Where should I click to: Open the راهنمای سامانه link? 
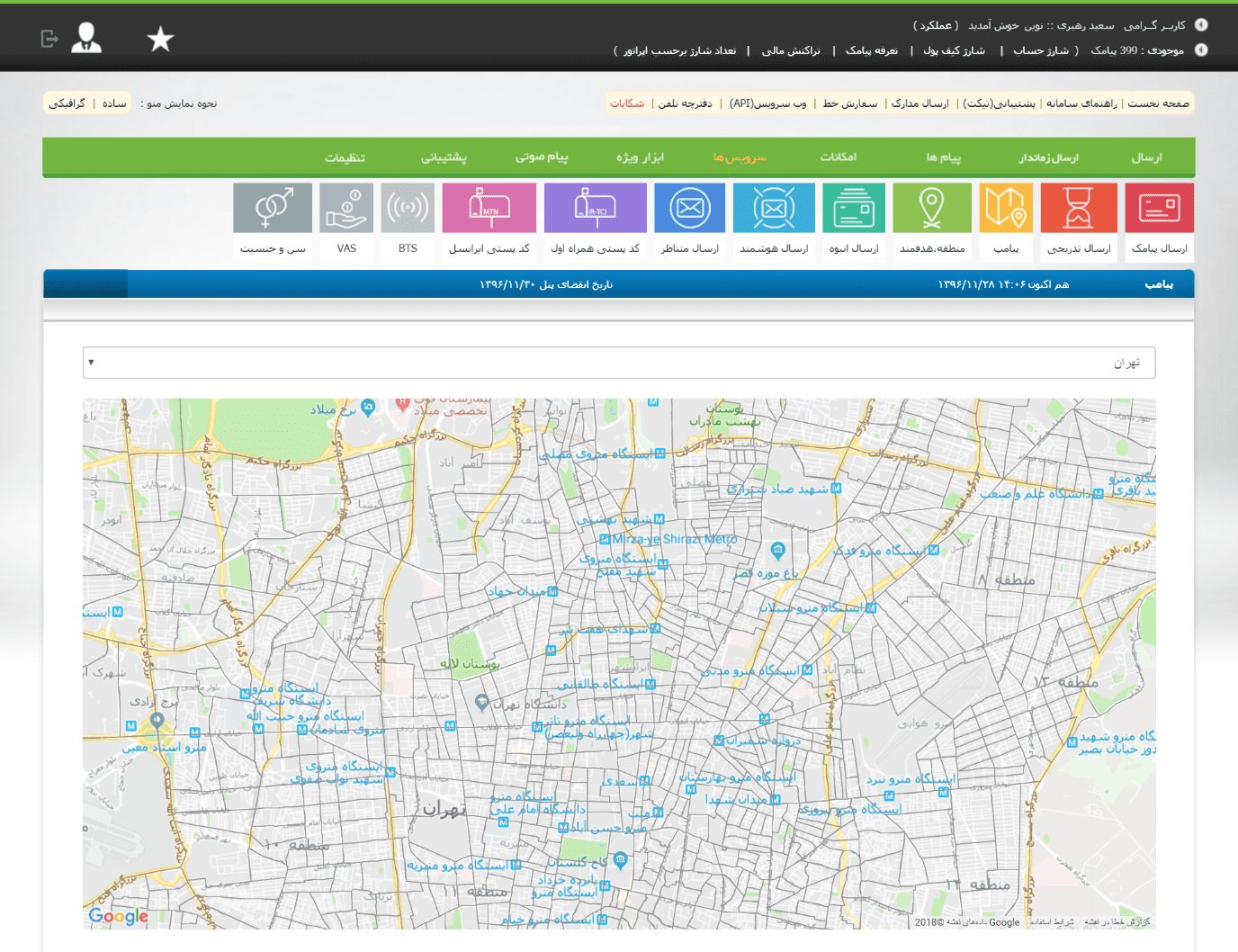click(x=1081, y=103)
